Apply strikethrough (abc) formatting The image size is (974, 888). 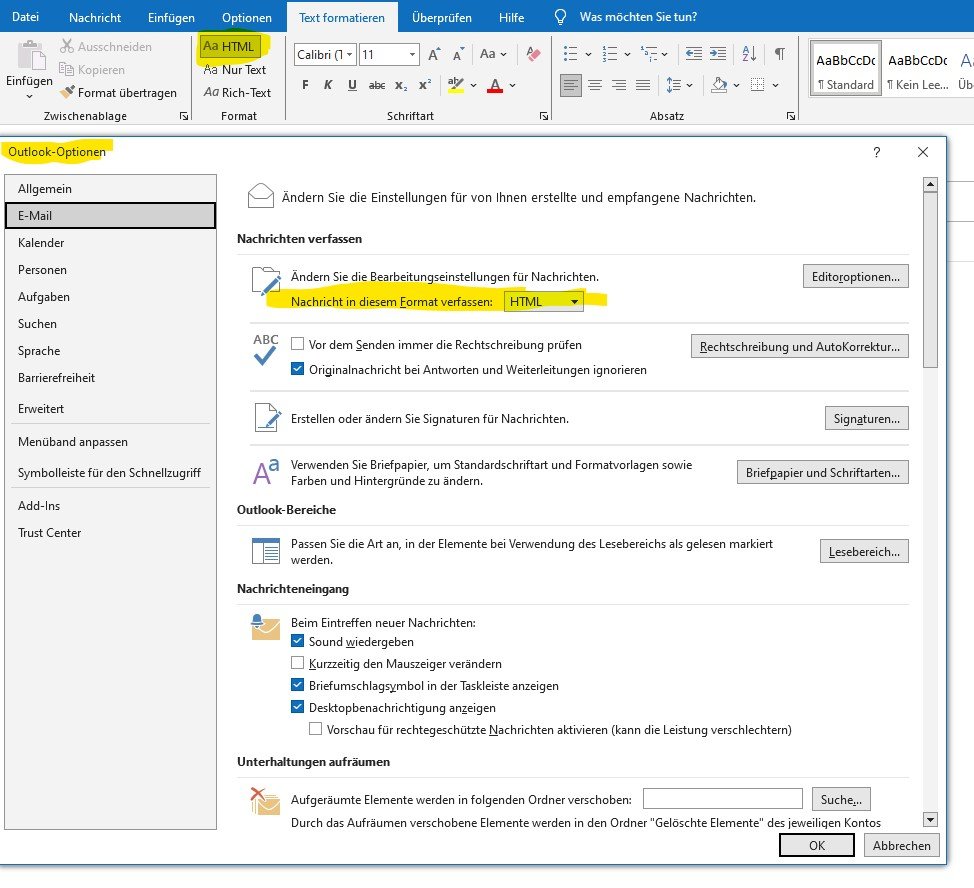(376, 85)
